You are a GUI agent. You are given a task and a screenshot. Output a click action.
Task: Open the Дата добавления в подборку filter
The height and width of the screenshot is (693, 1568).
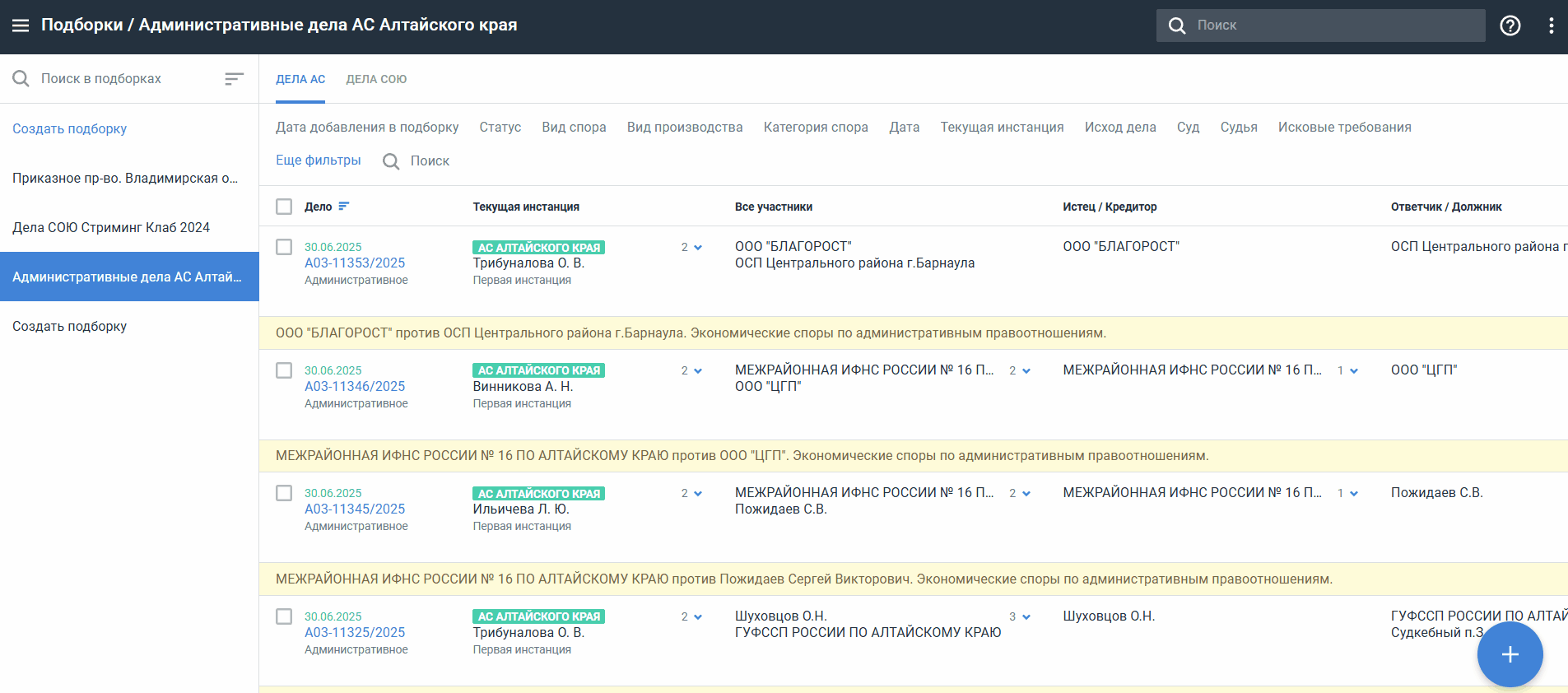coord(367,127)
